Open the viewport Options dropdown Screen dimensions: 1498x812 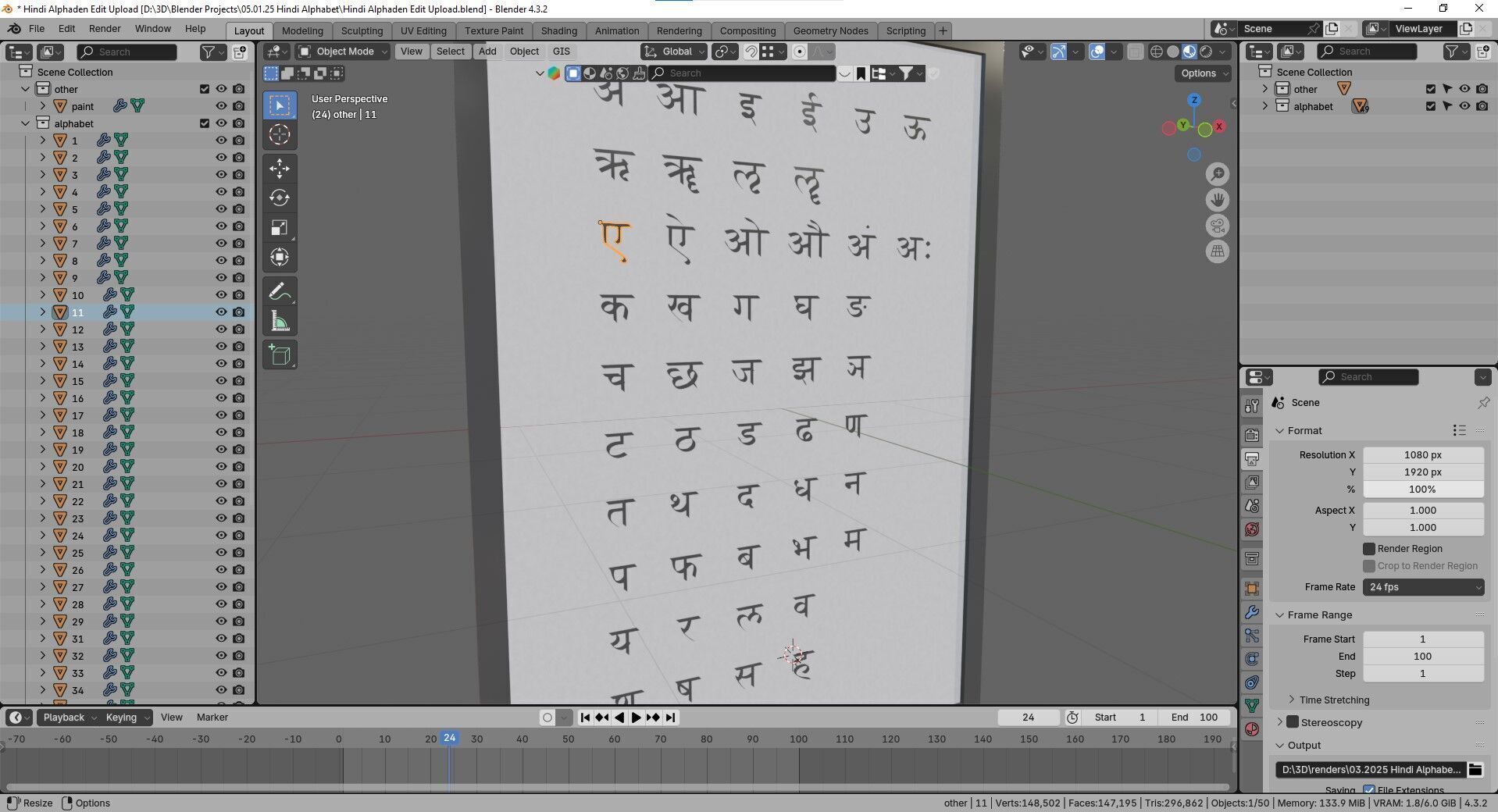(x=1203, y=73)
